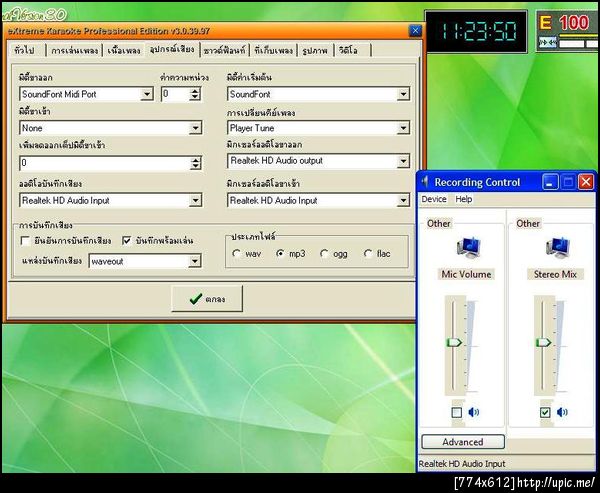Click the Stereo Mix volume slider handle
Screen dimensions: 600x493
(543, 342)
